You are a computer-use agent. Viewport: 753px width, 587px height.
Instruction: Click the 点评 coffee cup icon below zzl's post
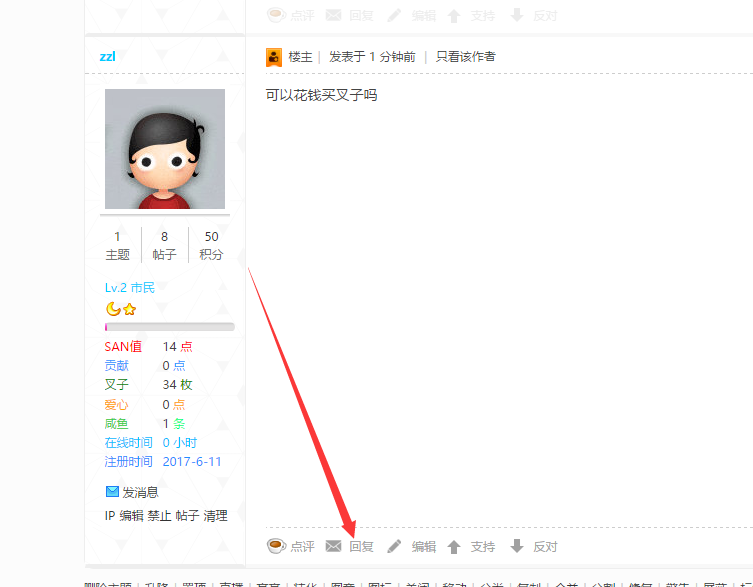[x=276, y=546]
